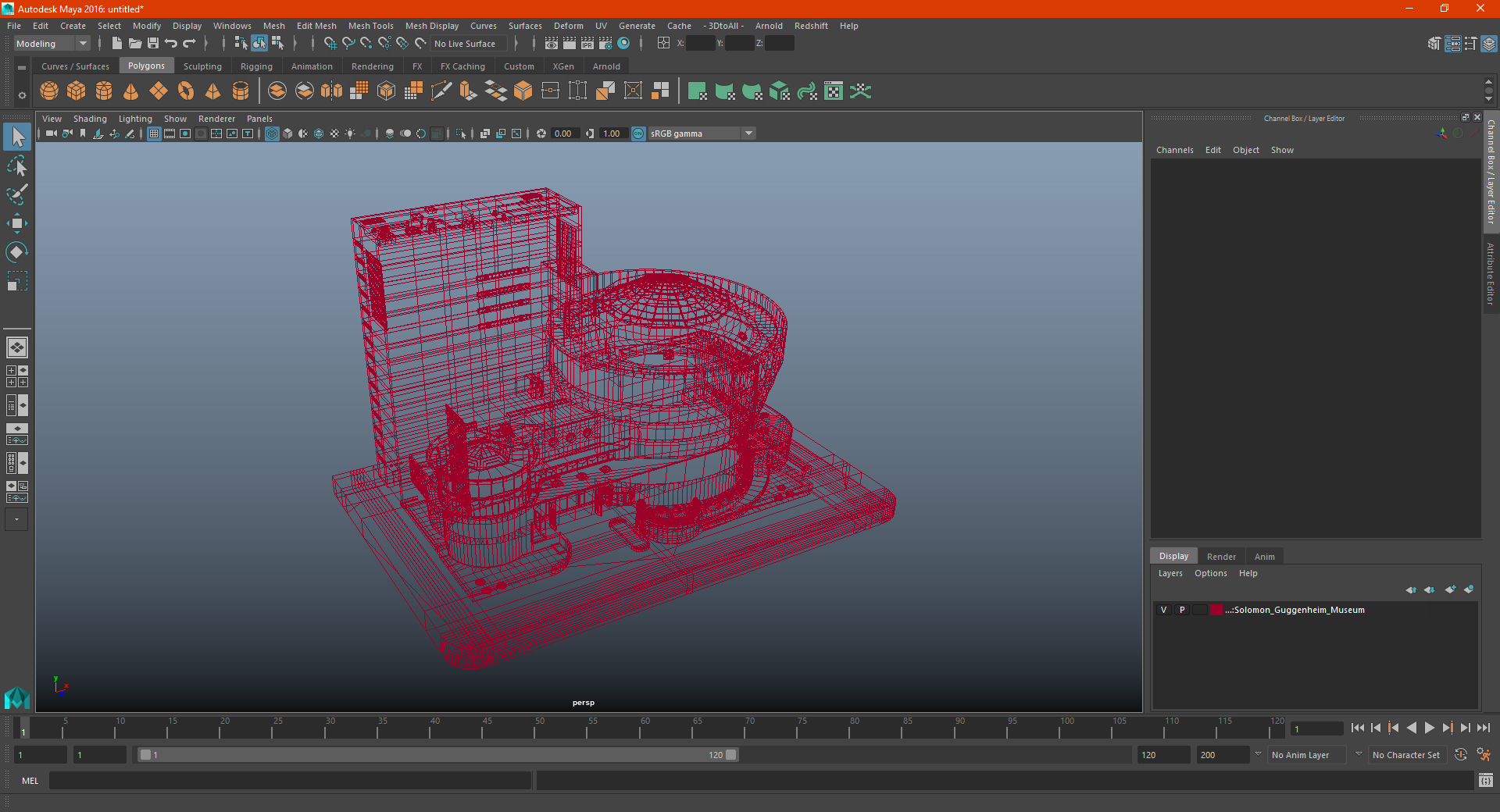Save the current scene
Viewport: 1500px width, 812px height.
[x=153, y=44]
